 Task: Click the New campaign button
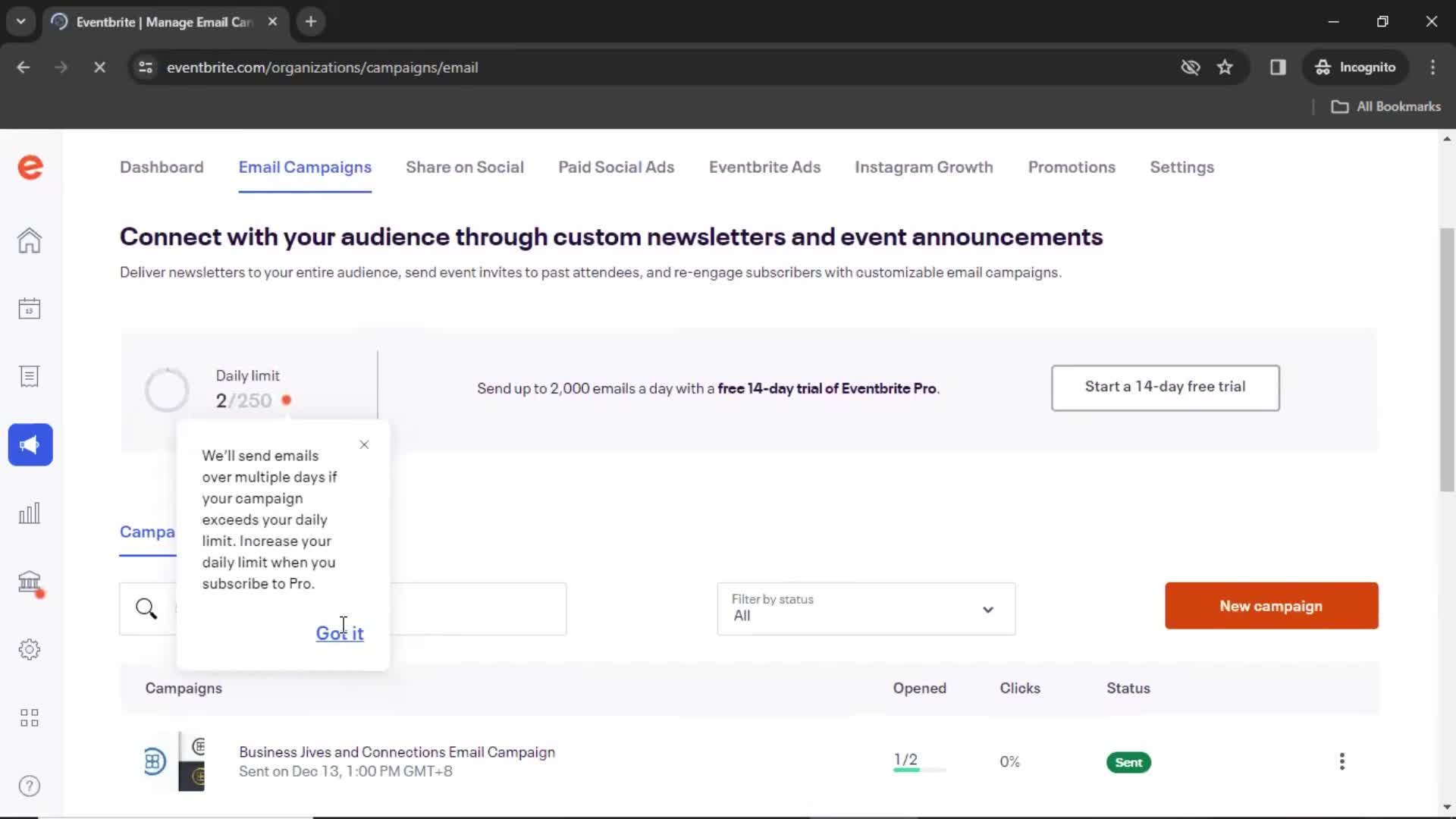point(1272,605)
